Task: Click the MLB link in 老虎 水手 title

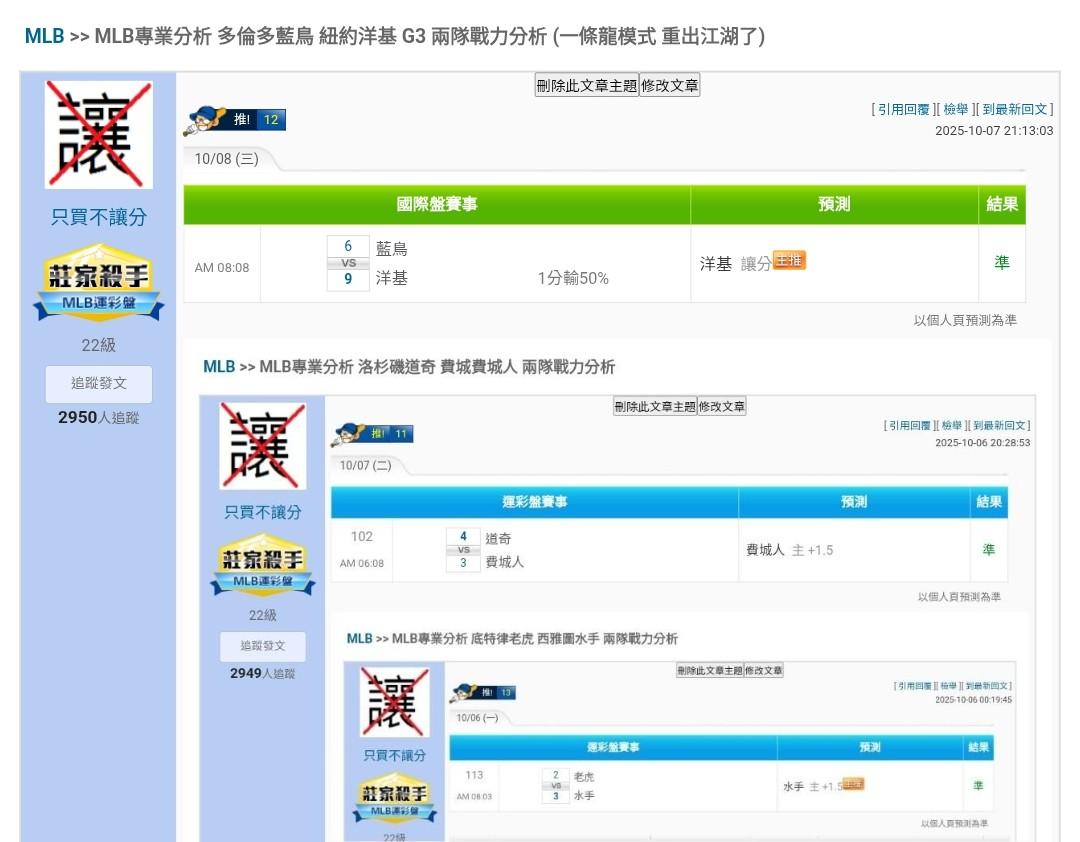Action: pyautogui.click(x=360, y=639)
